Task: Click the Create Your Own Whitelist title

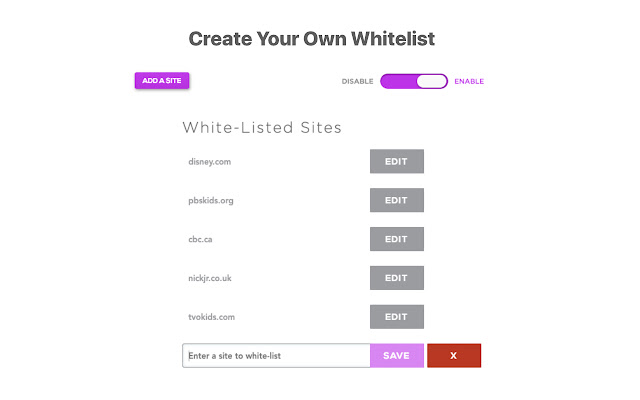Action: 312,39
